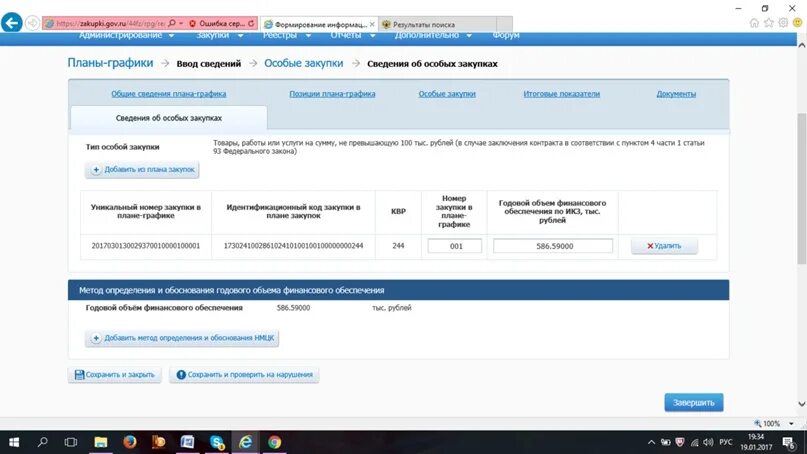Expand the Администрирование menu

point(127,35)
